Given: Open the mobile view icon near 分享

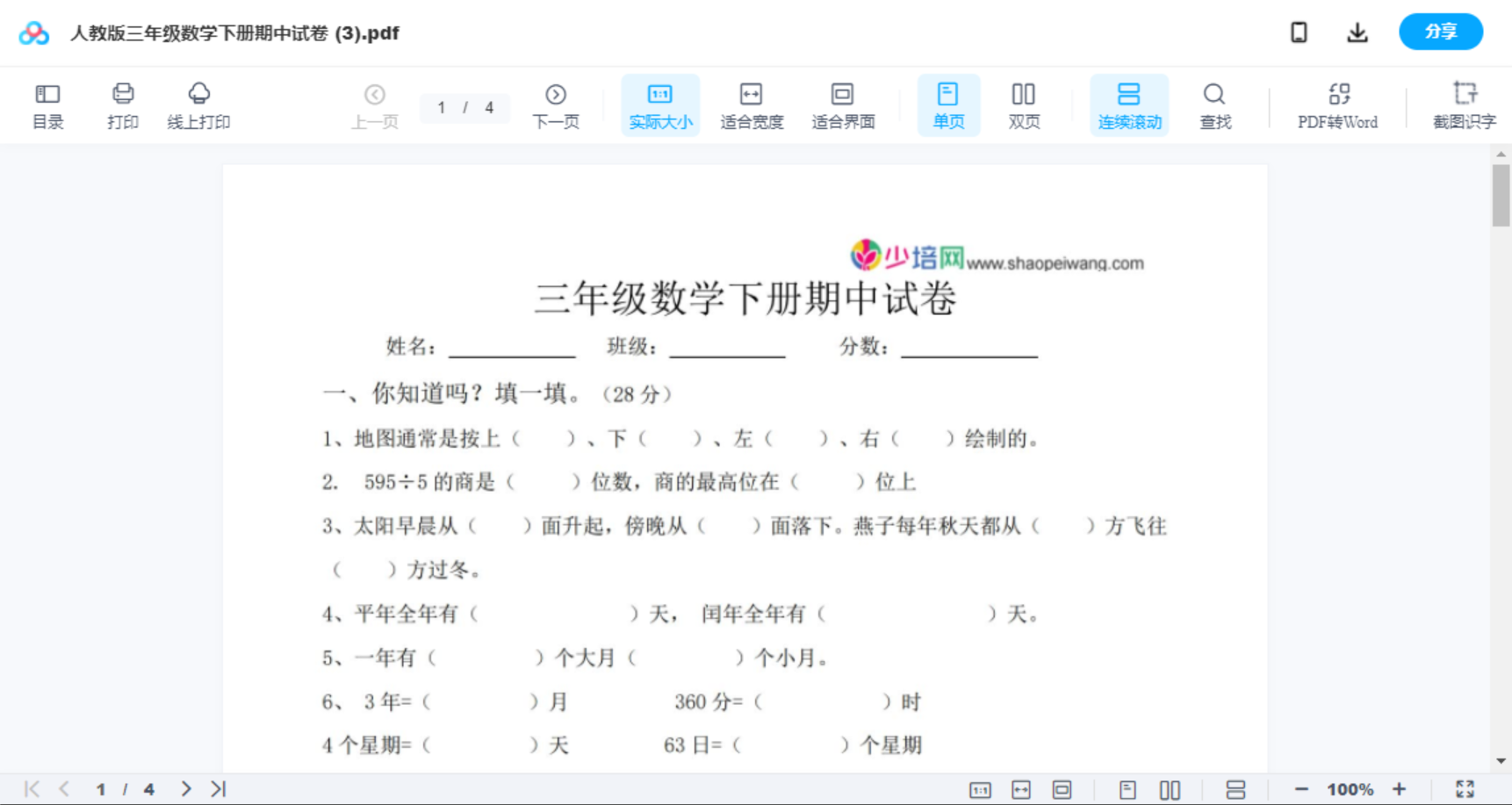Looking at the screenshot, I should (x=1299, y=32).
